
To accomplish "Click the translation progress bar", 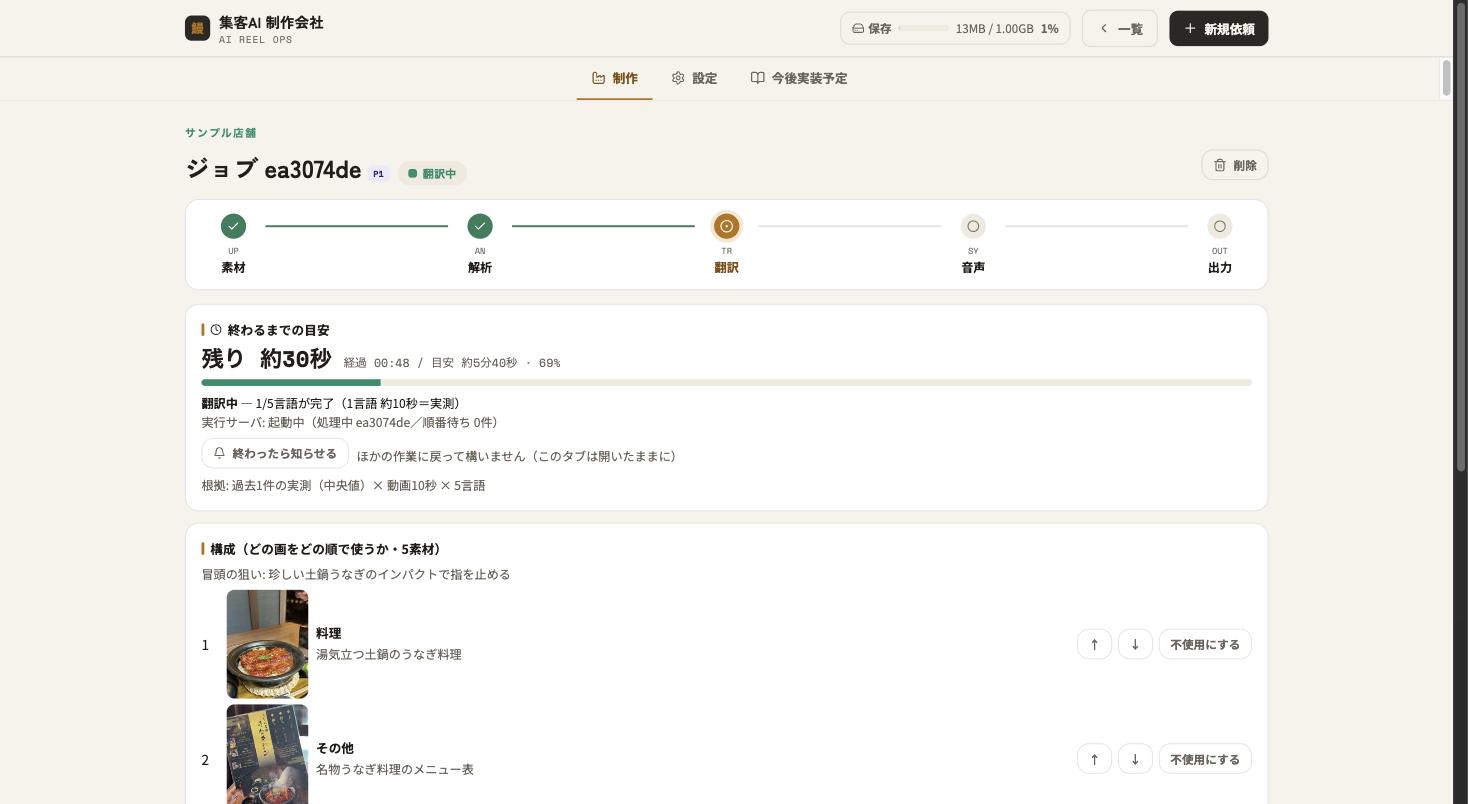I will tap(727, 382).
